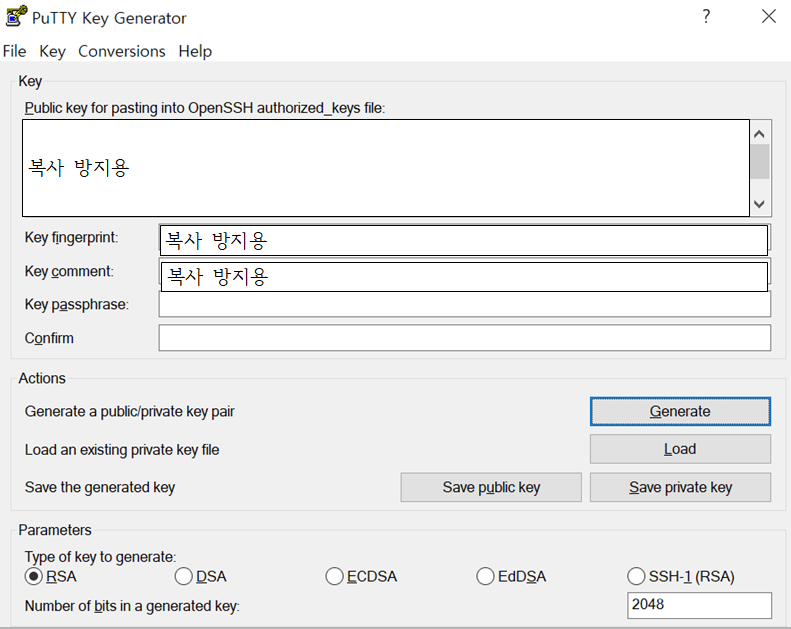Click 'Type of key to generate:' label

[x=100, y=556]
